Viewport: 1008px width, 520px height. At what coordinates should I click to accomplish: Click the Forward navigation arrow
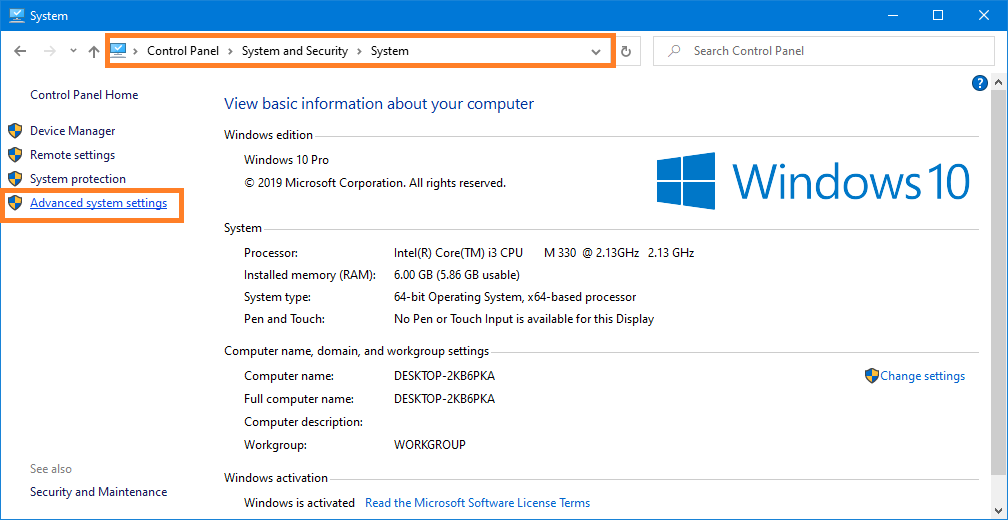coord(50,51)
